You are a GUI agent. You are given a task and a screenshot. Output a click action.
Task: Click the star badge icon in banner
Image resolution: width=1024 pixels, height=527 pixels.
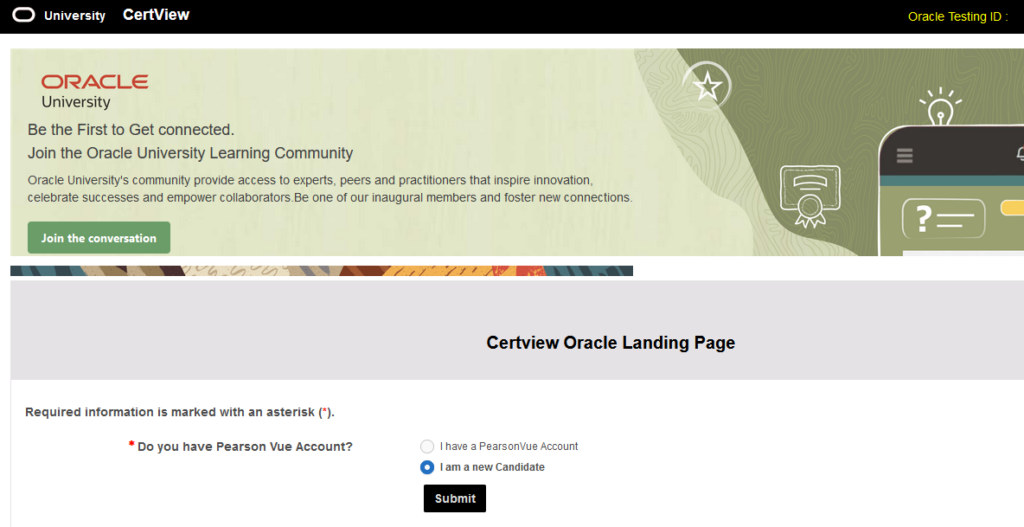coord(708,87)
